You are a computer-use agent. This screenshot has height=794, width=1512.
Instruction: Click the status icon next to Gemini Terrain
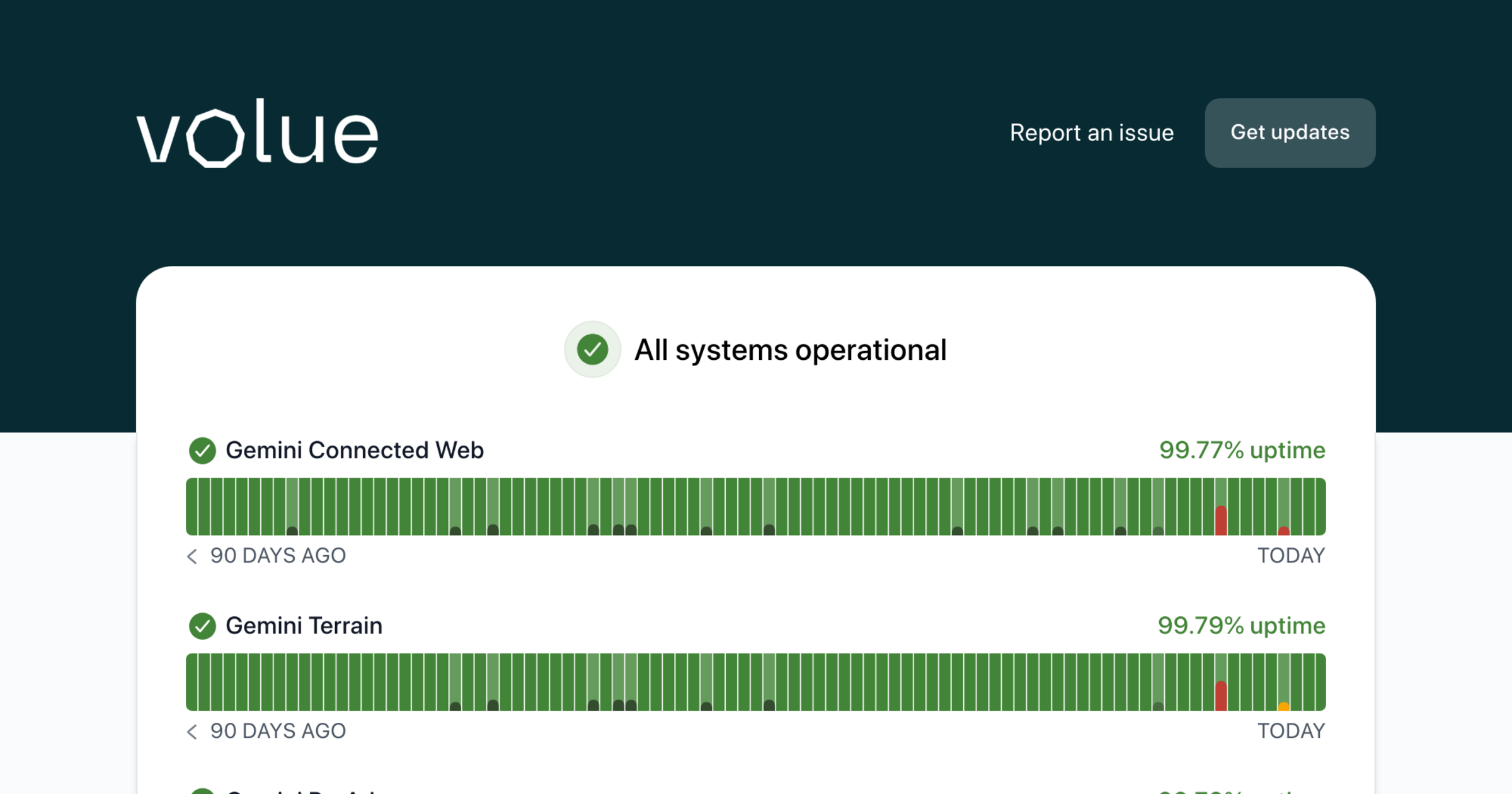tap(202, 626)
